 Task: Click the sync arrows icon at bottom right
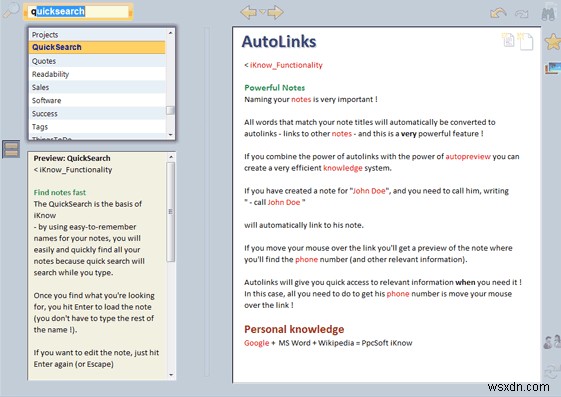pos(552,371)
